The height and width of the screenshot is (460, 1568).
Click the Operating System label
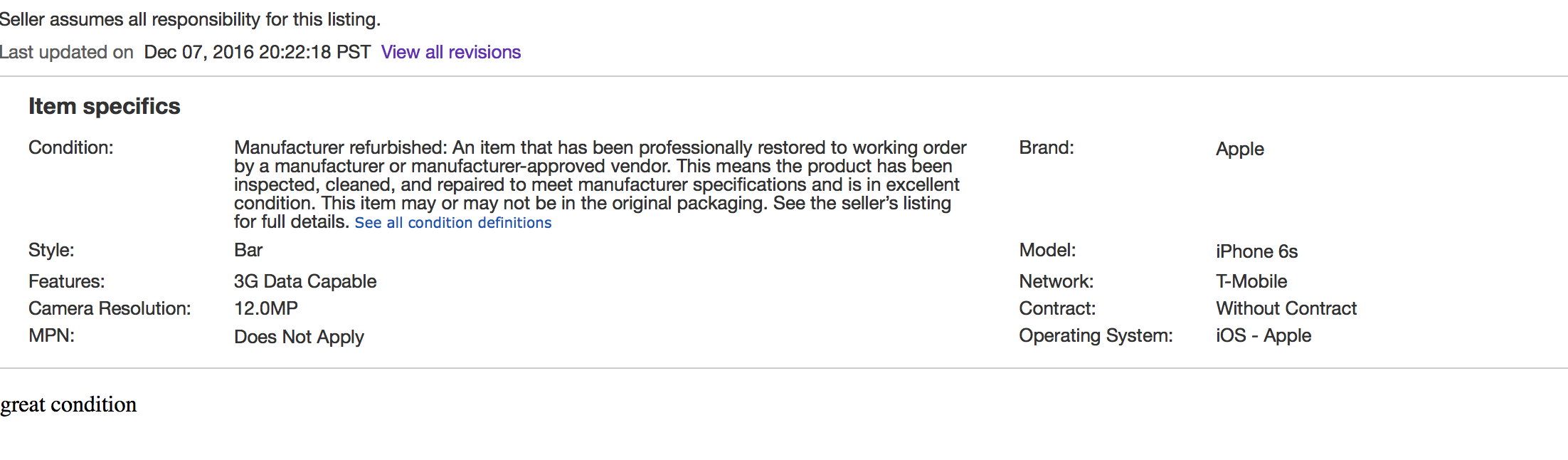pos(1096,336)
